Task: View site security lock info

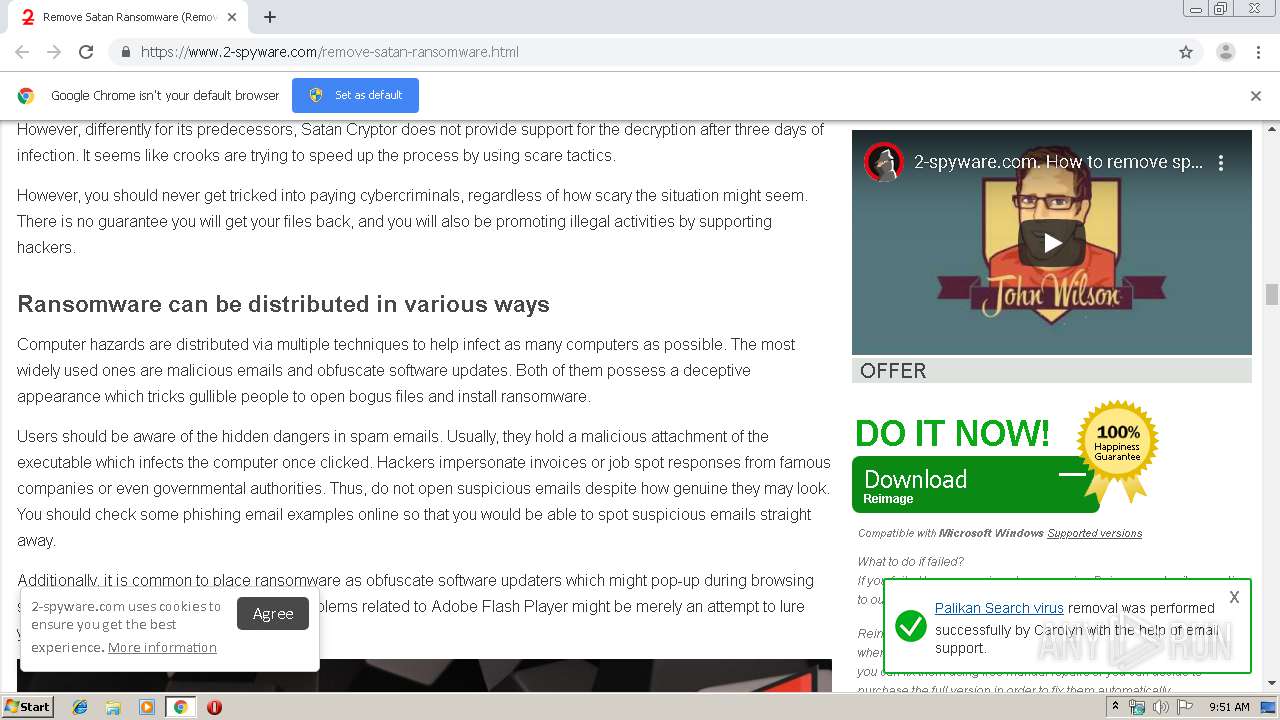Action: 125,52
